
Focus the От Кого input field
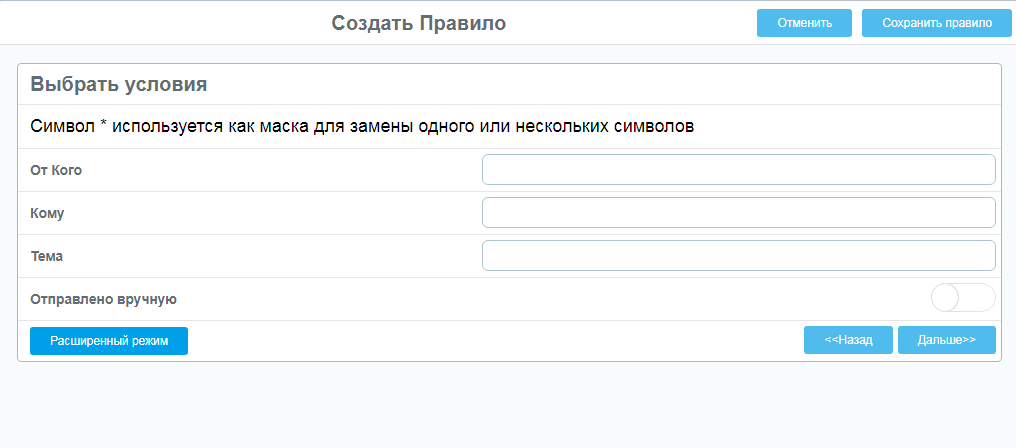click(x=738, y=170)
